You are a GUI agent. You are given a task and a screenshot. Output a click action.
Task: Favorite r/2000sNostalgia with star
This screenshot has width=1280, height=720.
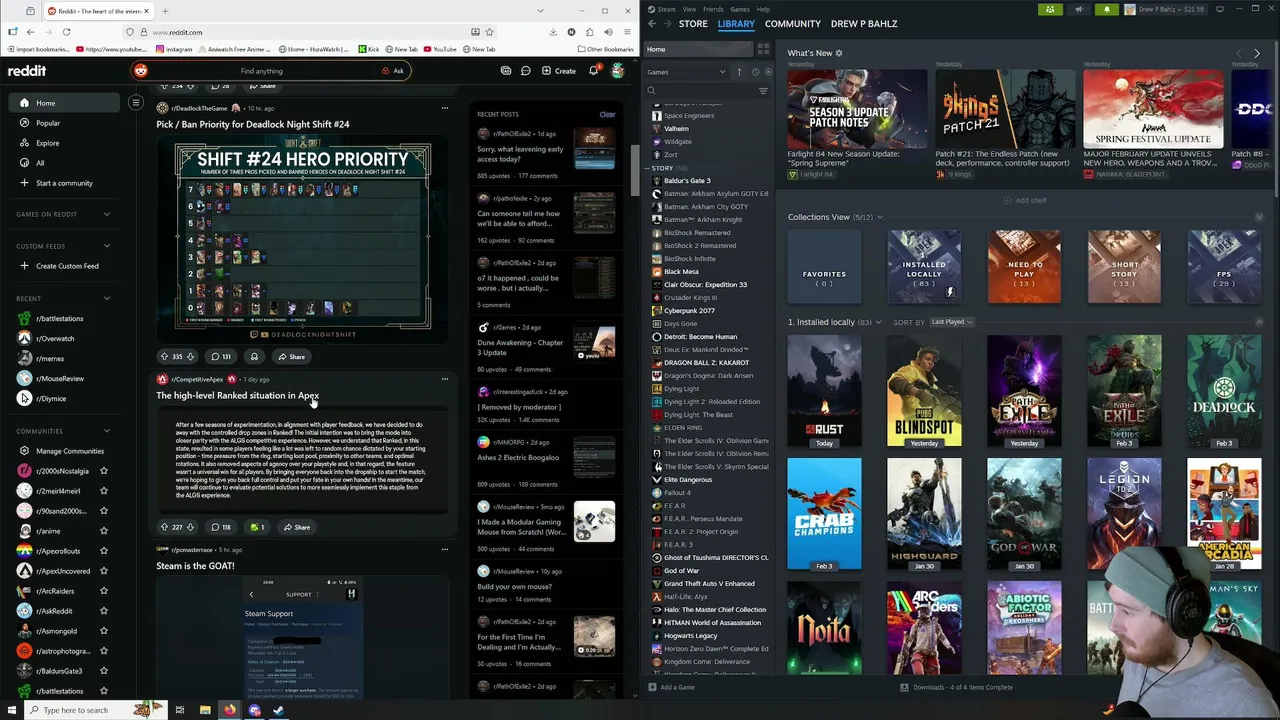103,471
